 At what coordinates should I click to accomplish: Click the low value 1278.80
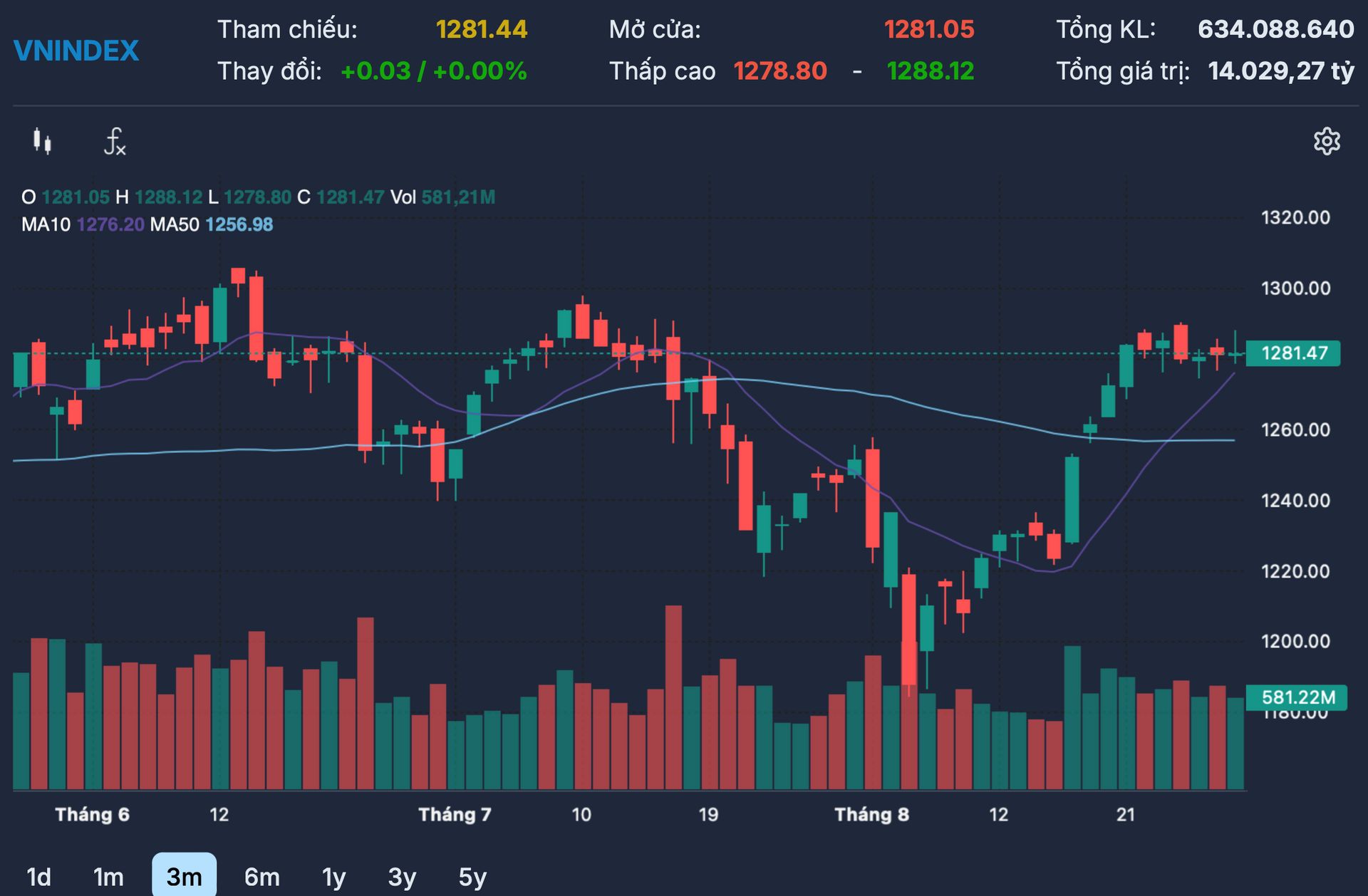click(x=780, y=71)
